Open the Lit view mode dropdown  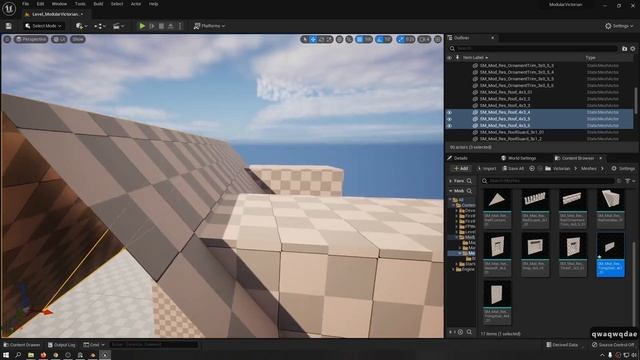click(60, 39)
